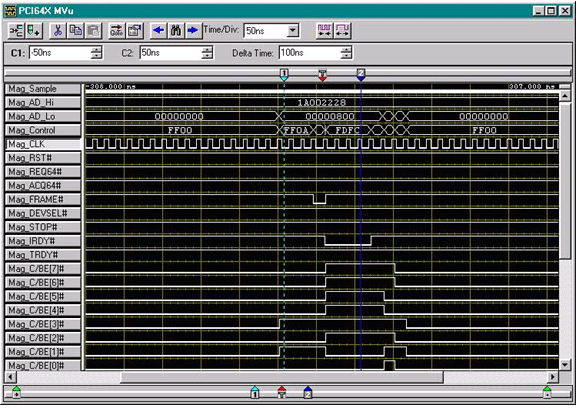Click cursor 1 marker in bottom overview bar
581x410 pixels.
click(x=255, y=393)
